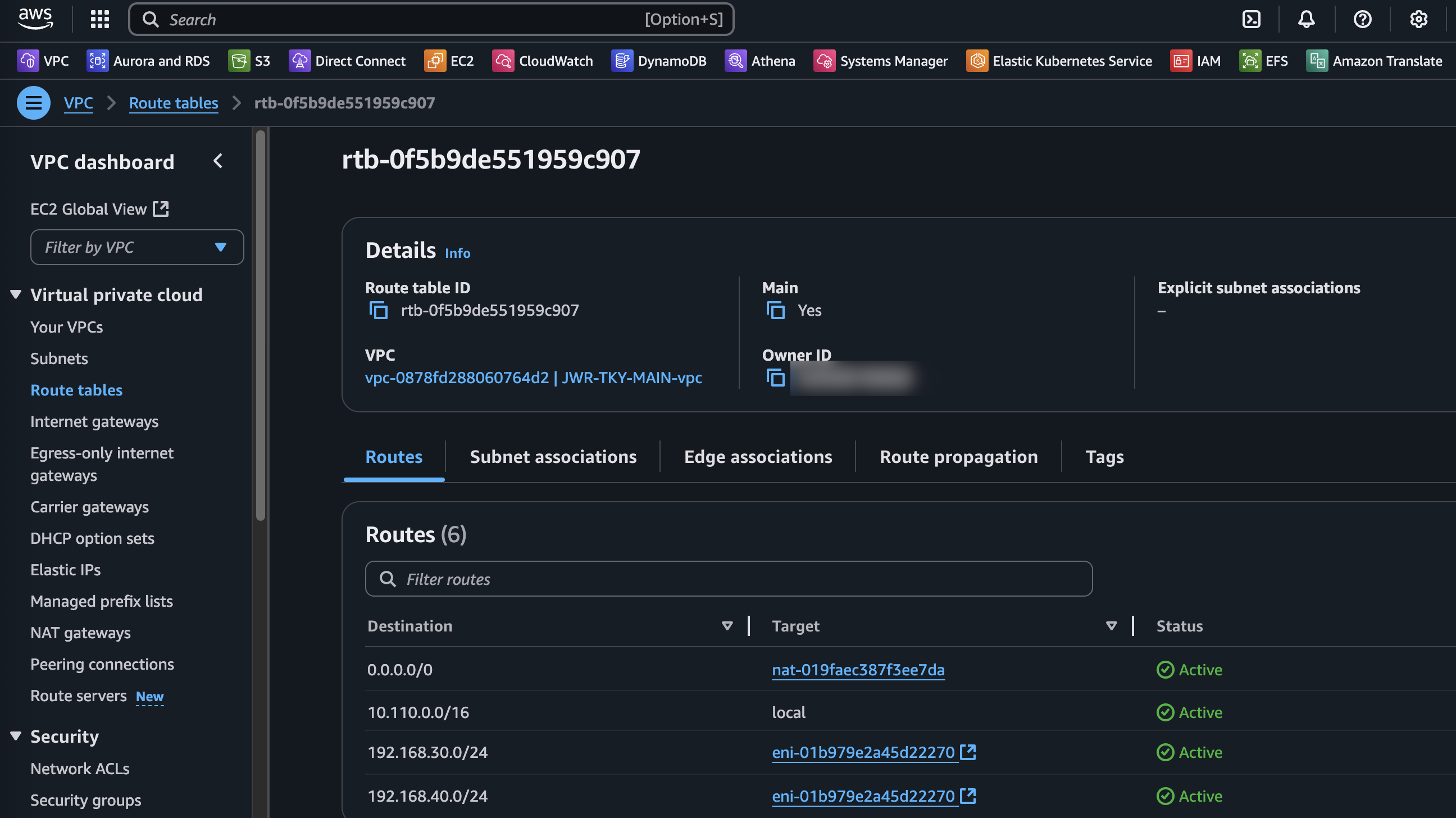
Task: Switch to the Subnet associations tab
Action: [x=553, y=457]
